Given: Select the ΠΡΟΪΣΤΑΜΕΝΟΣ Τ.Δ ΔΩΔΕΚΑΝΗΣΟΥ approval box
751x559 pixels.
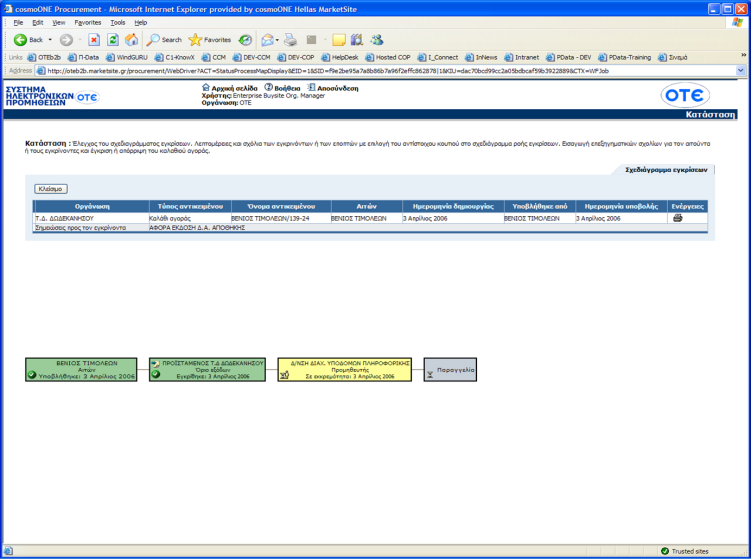Looking at the screenshot, I should click(207, 370).
